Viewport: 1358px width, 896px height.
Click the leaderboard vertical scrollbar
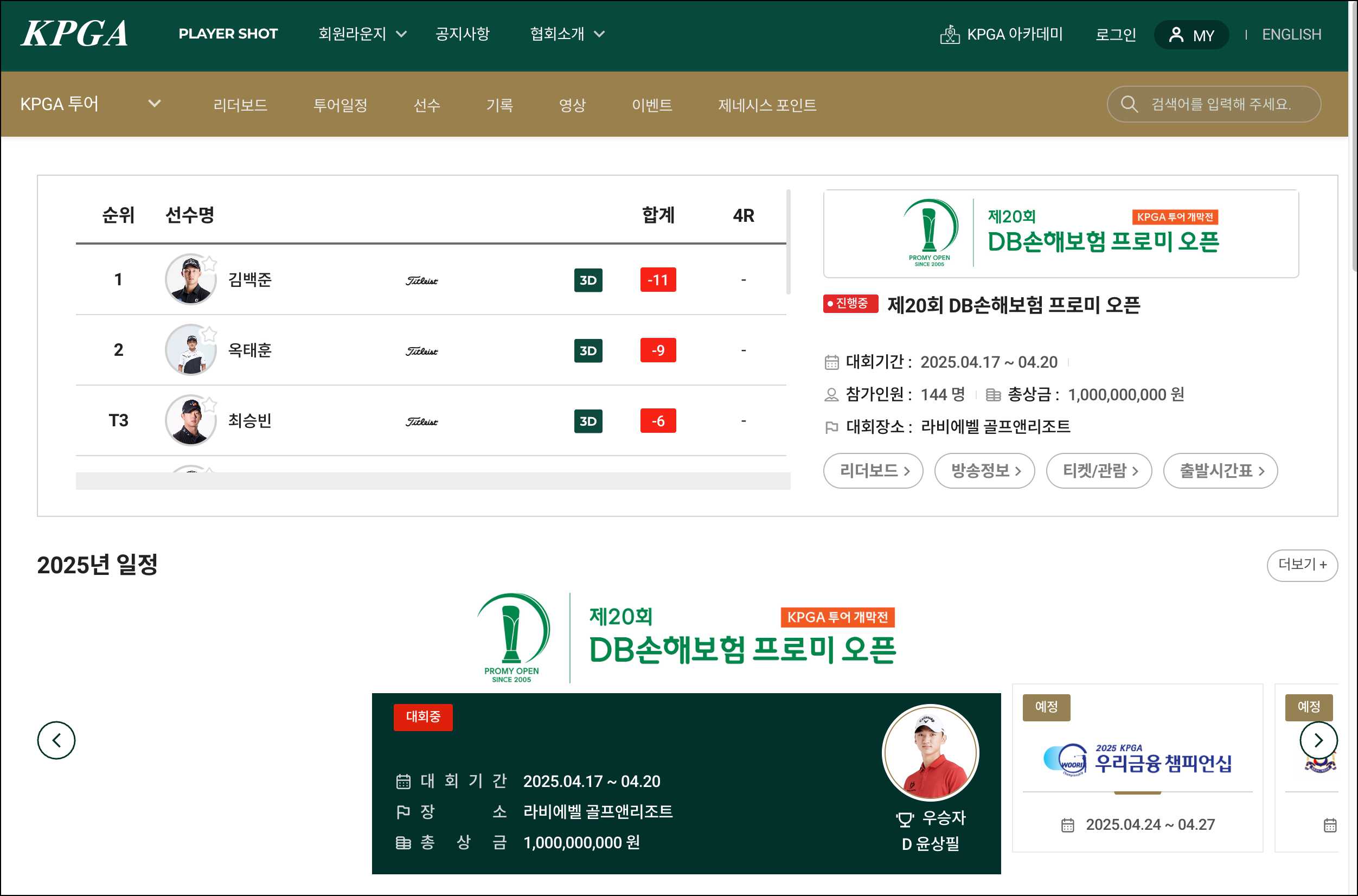point(789,242)
